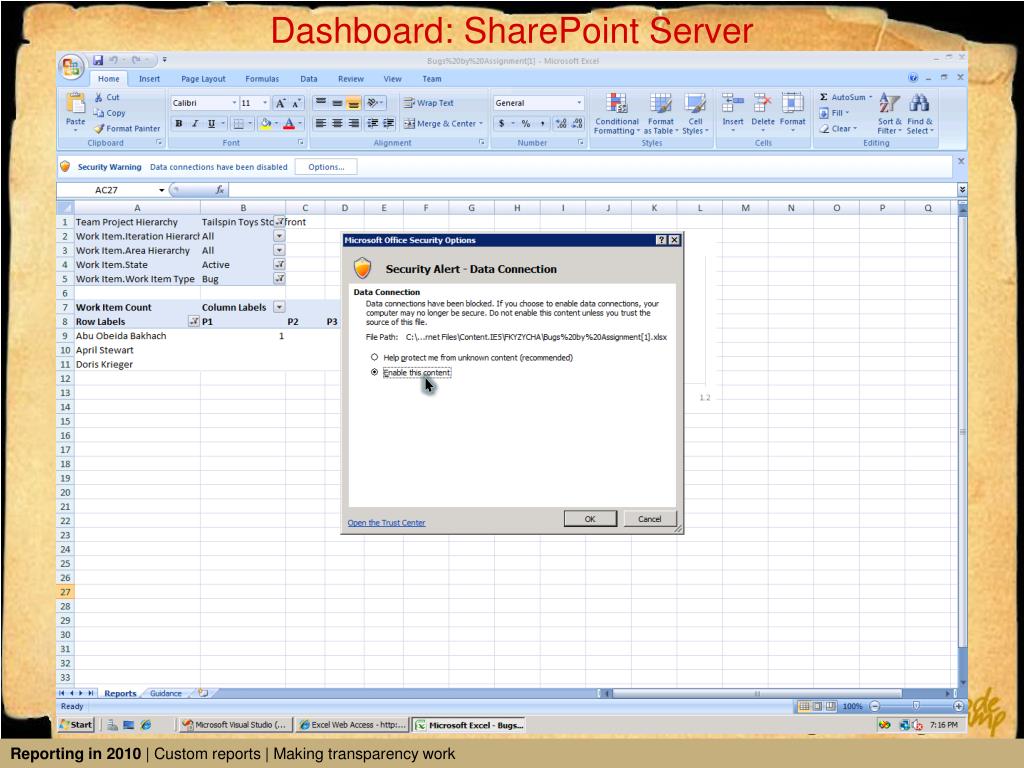Image resolution: width=1024 pixels, height=768 pixels.
Task: Decrease the font size
Action: (x=296, y=103)
